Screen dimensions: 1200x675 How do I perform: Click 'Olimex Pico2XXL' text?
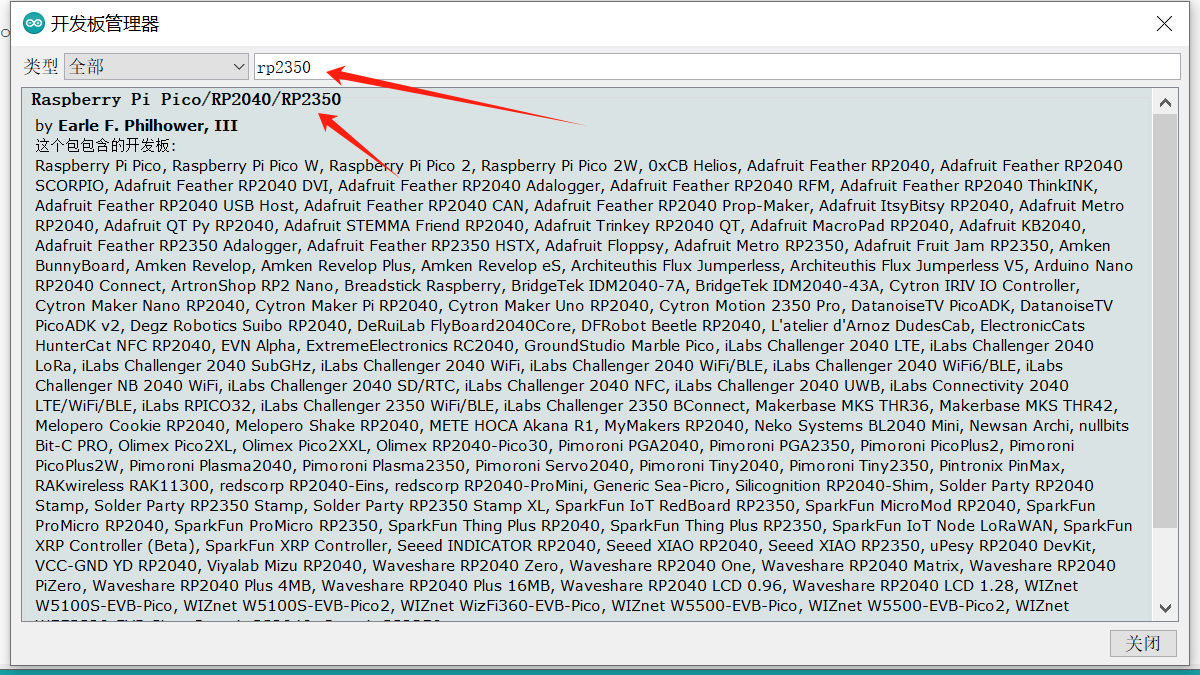pos(303,446)
